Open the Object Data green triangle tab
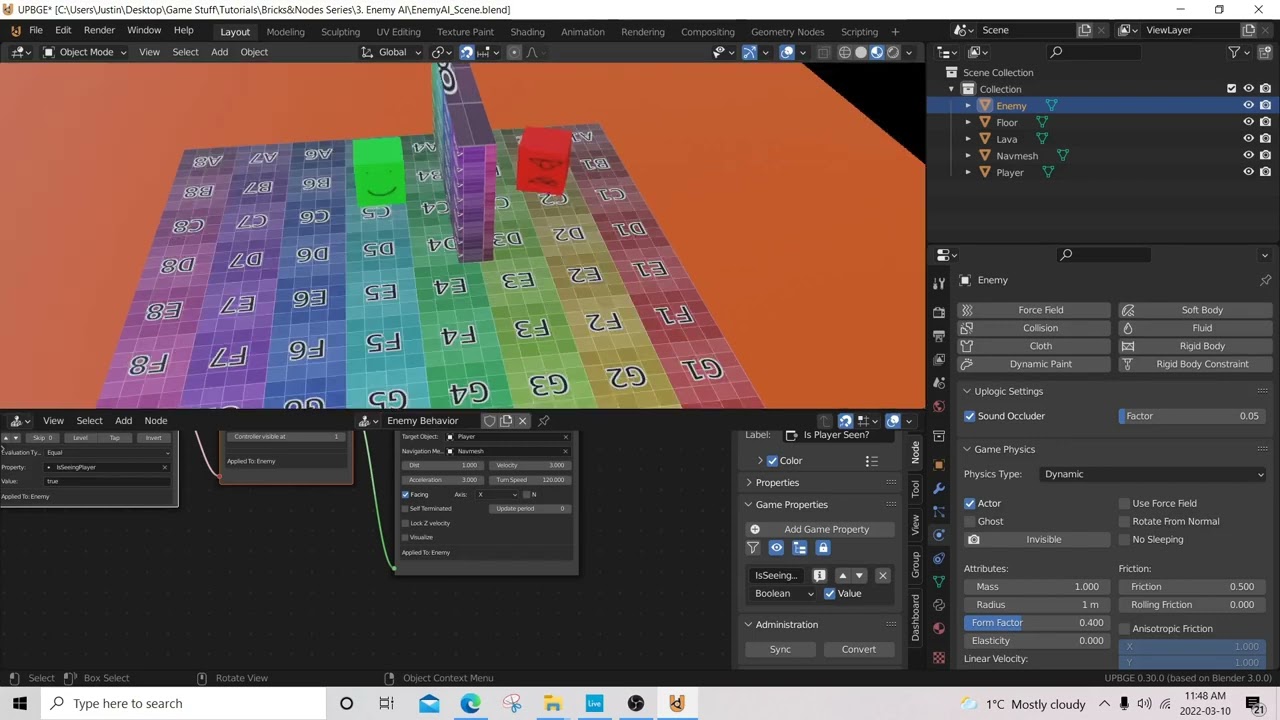This screenshot has width=1280, height=720. (938, 581)
